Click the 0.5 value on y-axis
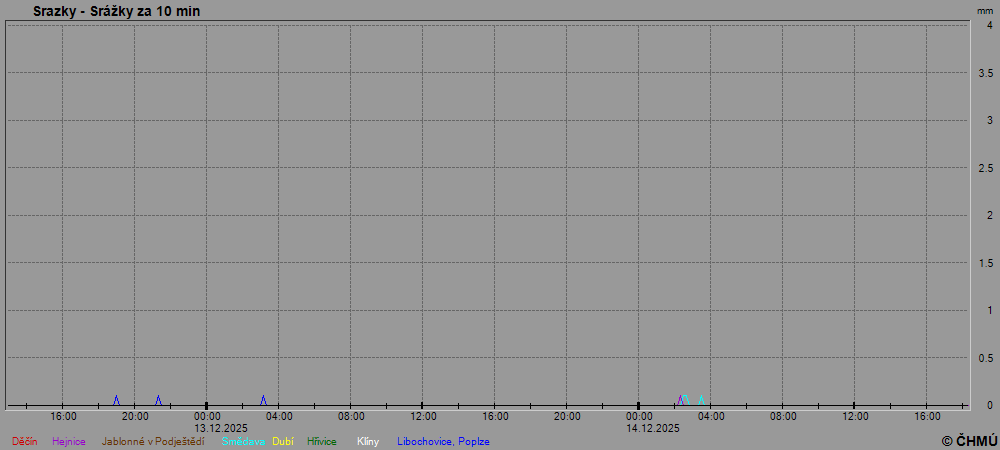This screenshot has width=1000, height=450. (985, 358)
